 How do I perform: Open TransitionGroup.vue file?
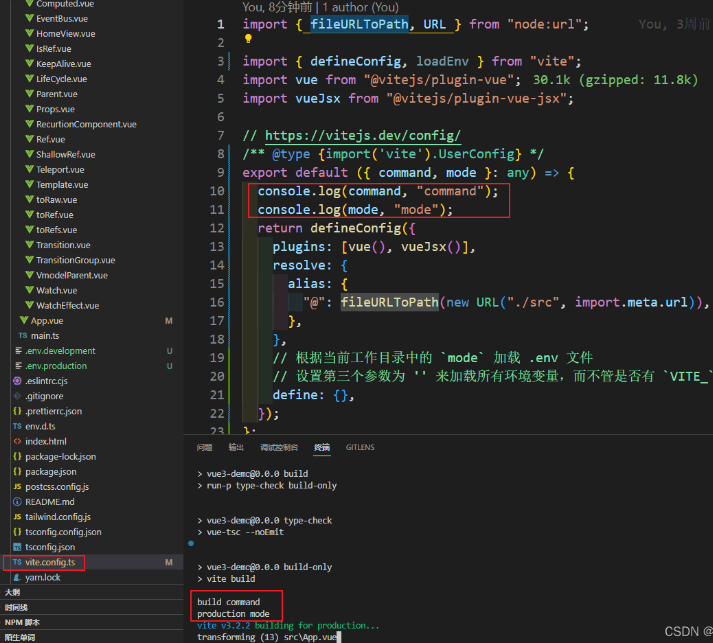pos(75,260)
